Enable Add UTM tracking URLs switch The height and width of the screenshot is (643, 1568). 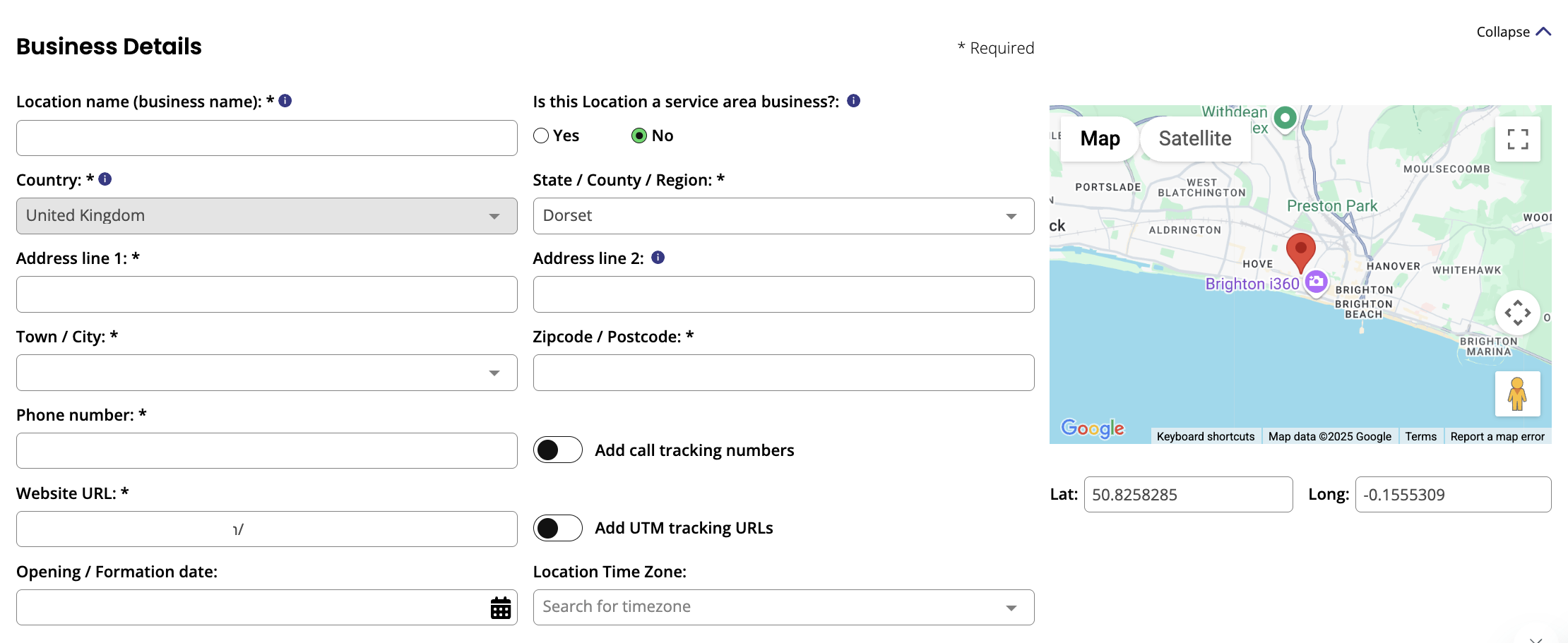(558, 528)
